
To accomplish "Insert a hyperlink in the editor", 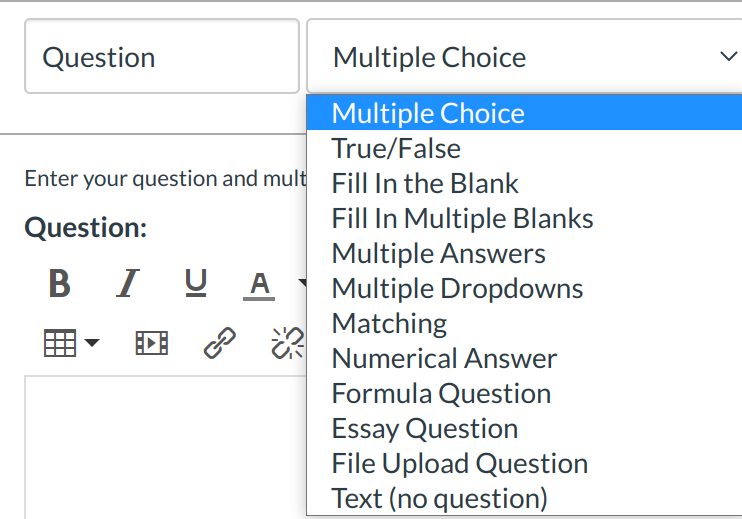I will pyautogui.click(x=219, y=343).
